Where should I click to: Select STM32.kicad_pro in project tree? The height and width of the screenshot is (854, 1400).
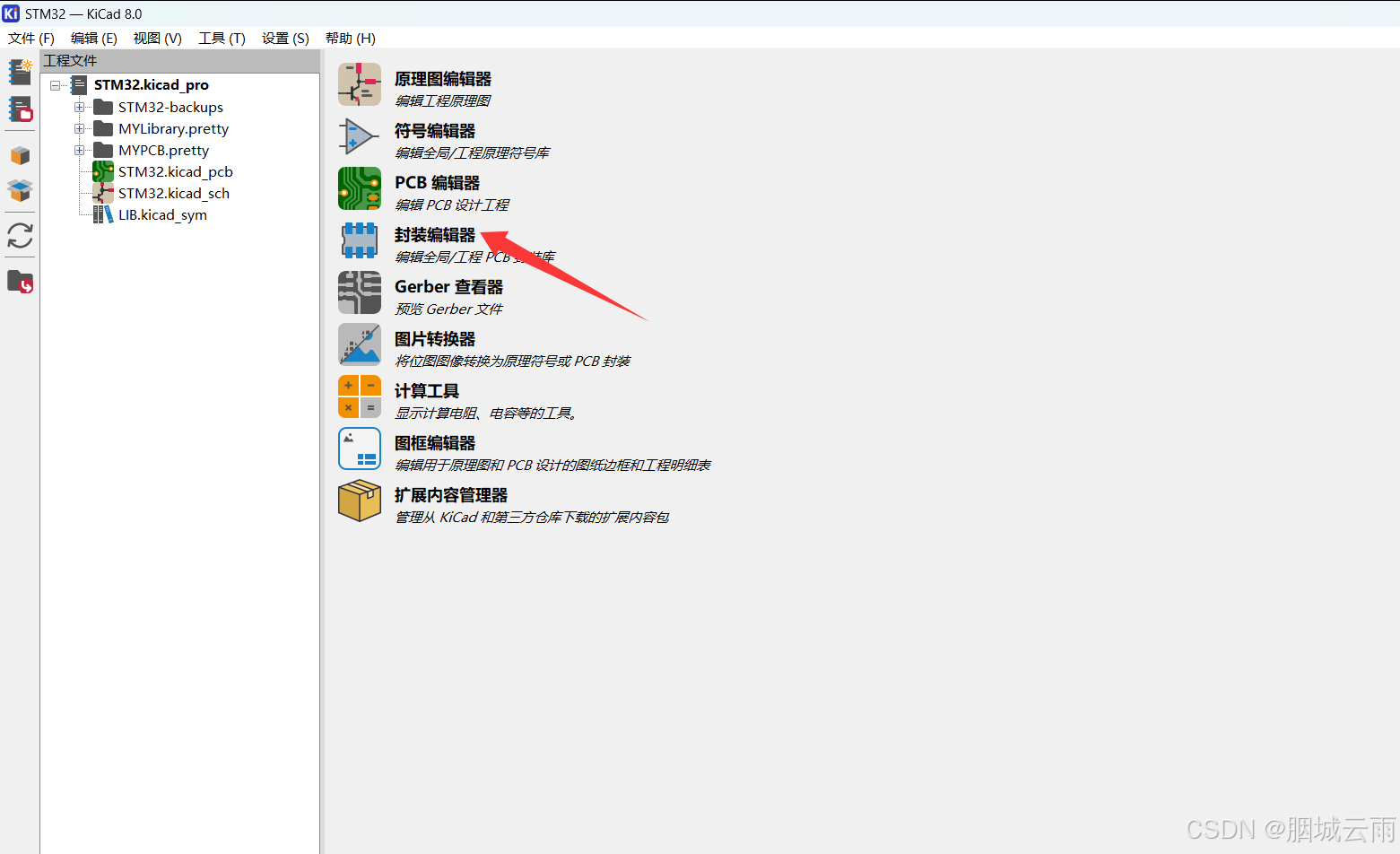pyautogui.click(x=152, y=85)
